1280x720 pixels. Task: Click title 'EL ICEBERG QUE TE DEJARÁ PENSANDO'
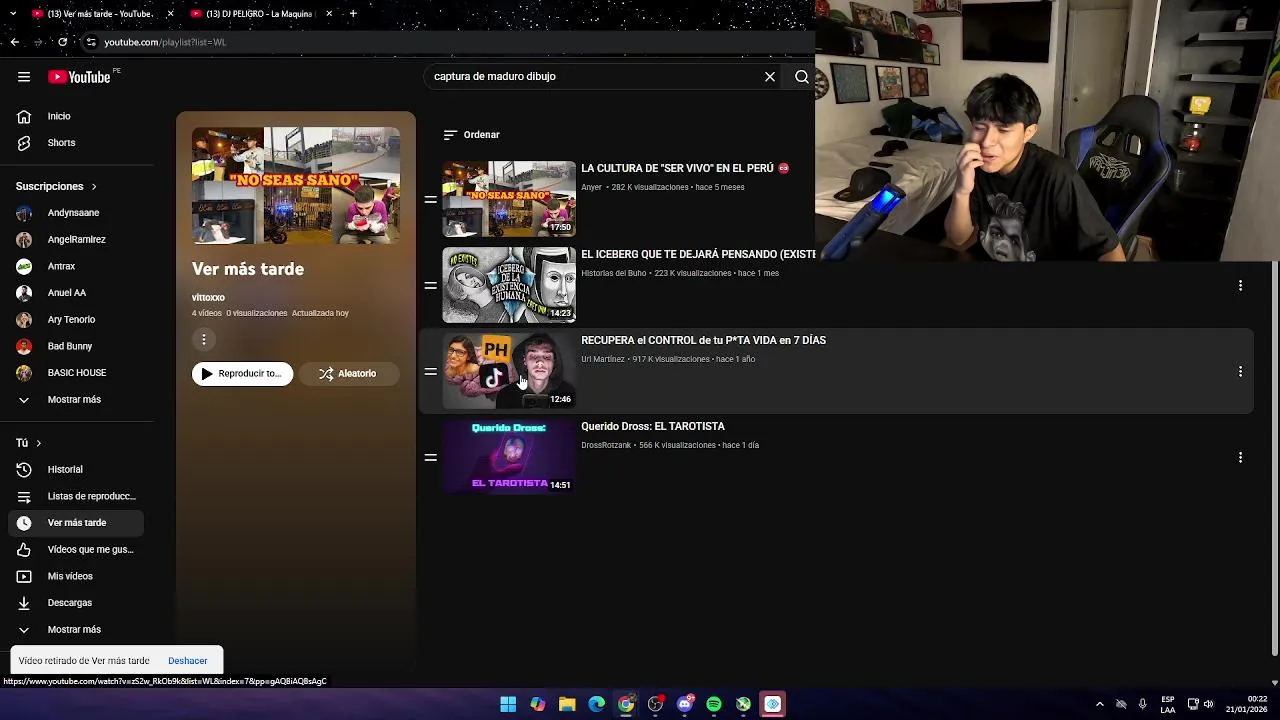pos(698,255)
